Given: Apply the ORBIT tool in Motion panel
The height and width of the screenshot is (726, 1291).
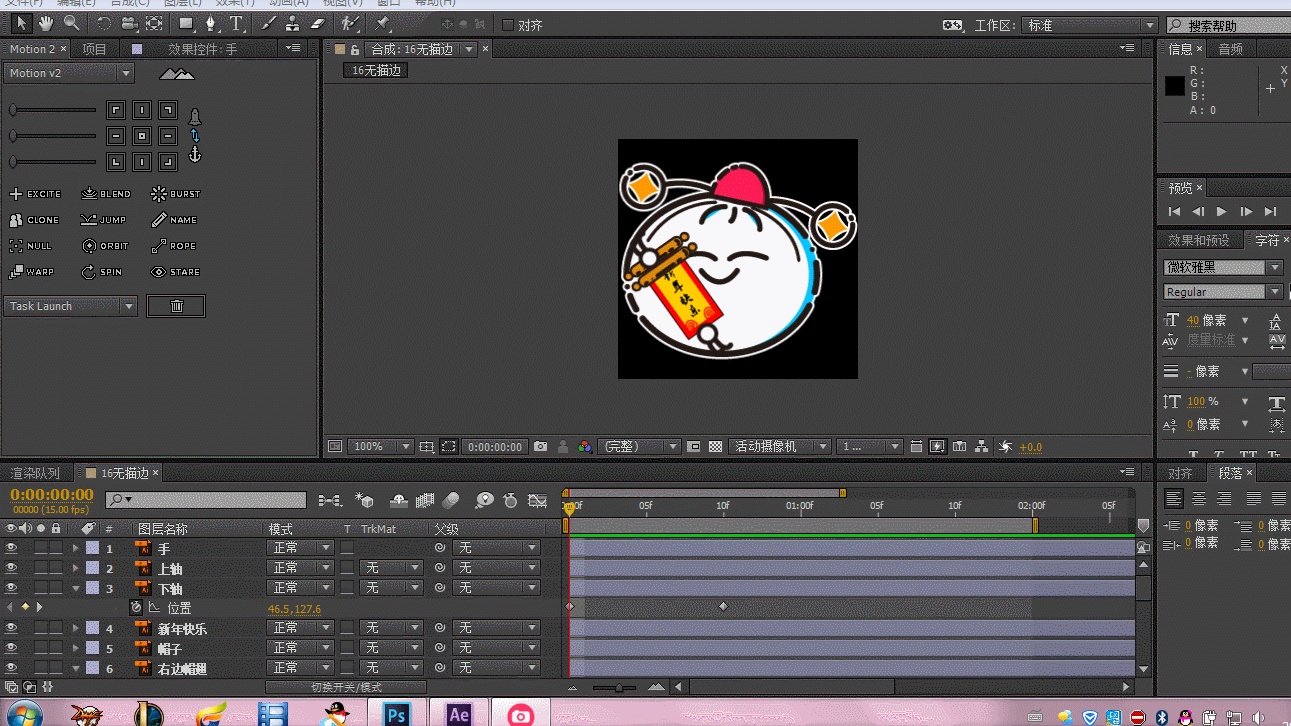Looking at the screenshot, I should point(105,246).
